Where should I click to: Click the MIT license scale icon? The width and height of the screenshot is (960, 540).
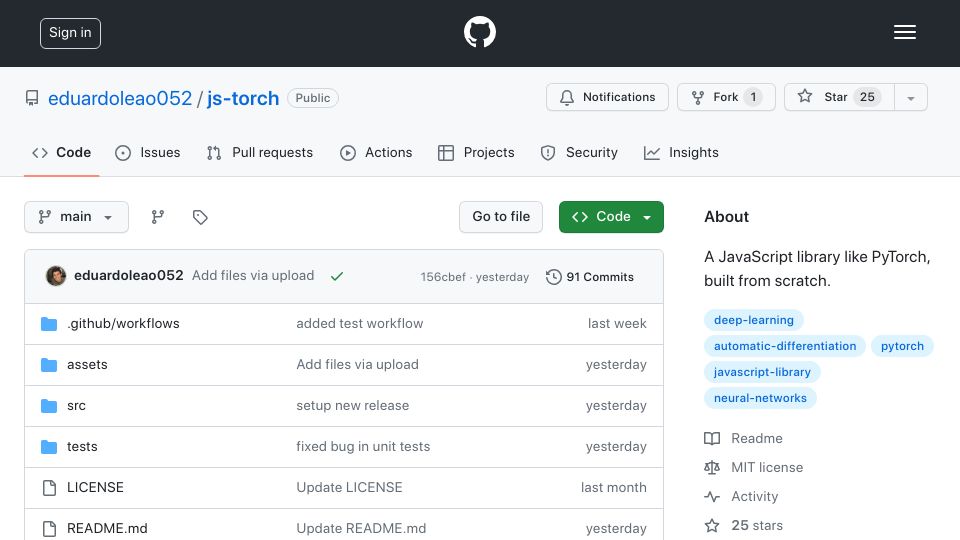[x=712, y=468]
